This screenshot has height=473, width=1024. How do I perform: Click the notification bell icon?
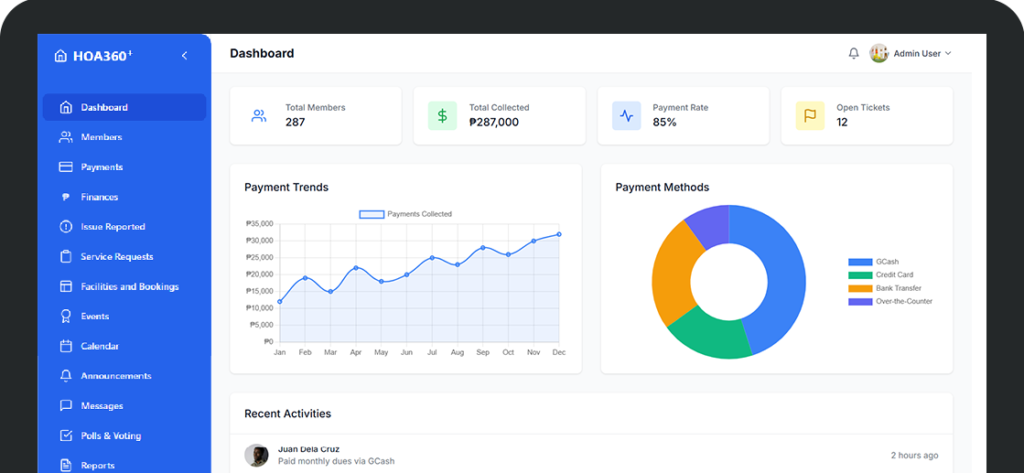point(853,54)
